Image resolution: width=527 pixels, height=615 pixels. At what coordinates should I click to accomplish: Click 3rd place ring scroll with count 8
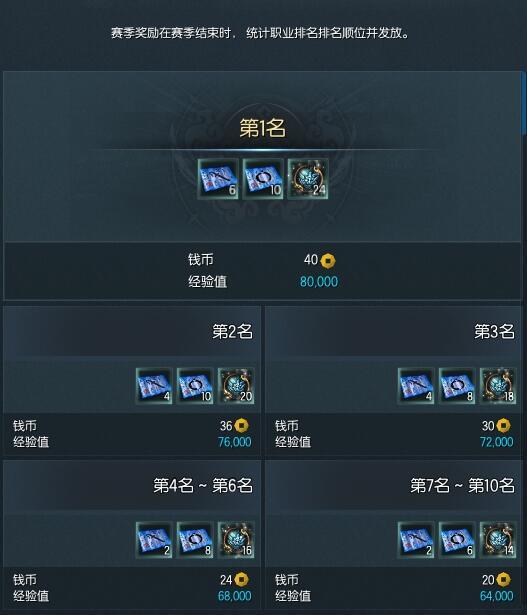point(457,386)
